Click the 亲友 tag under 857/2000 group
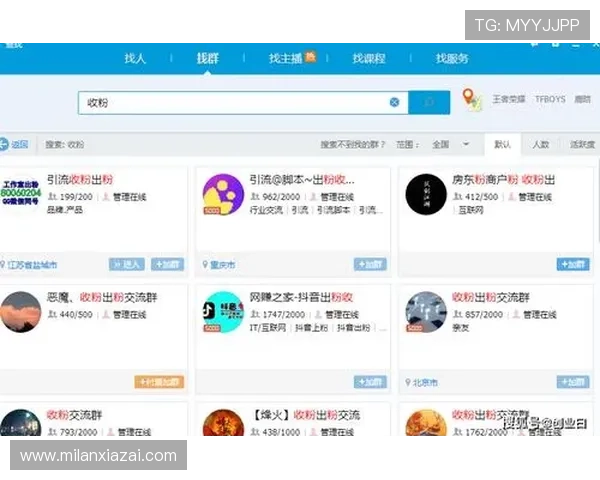The width and height of the screenshot is (600, 480). click(x=461, y=328)
